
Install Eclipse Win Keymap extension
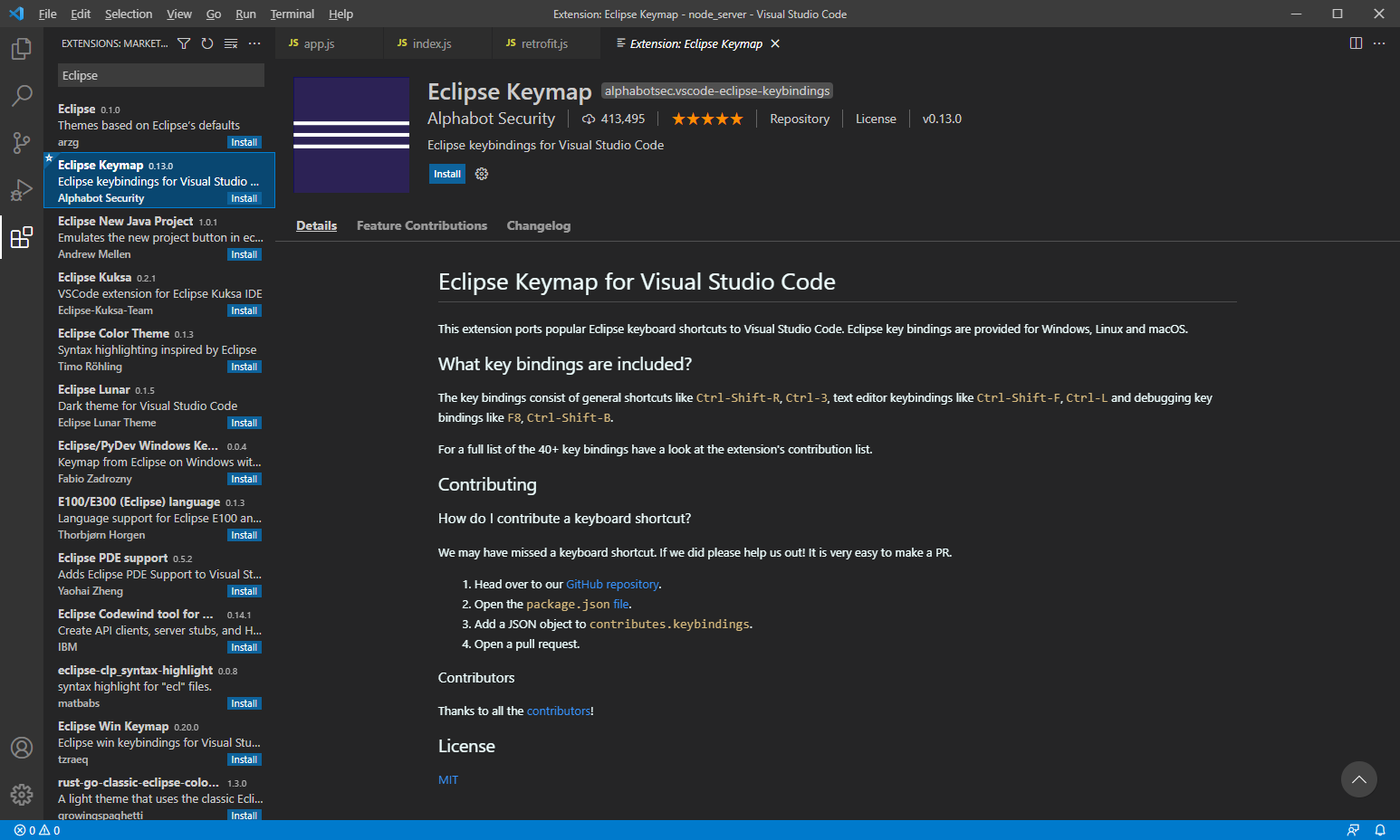click(x=245, y=759)
